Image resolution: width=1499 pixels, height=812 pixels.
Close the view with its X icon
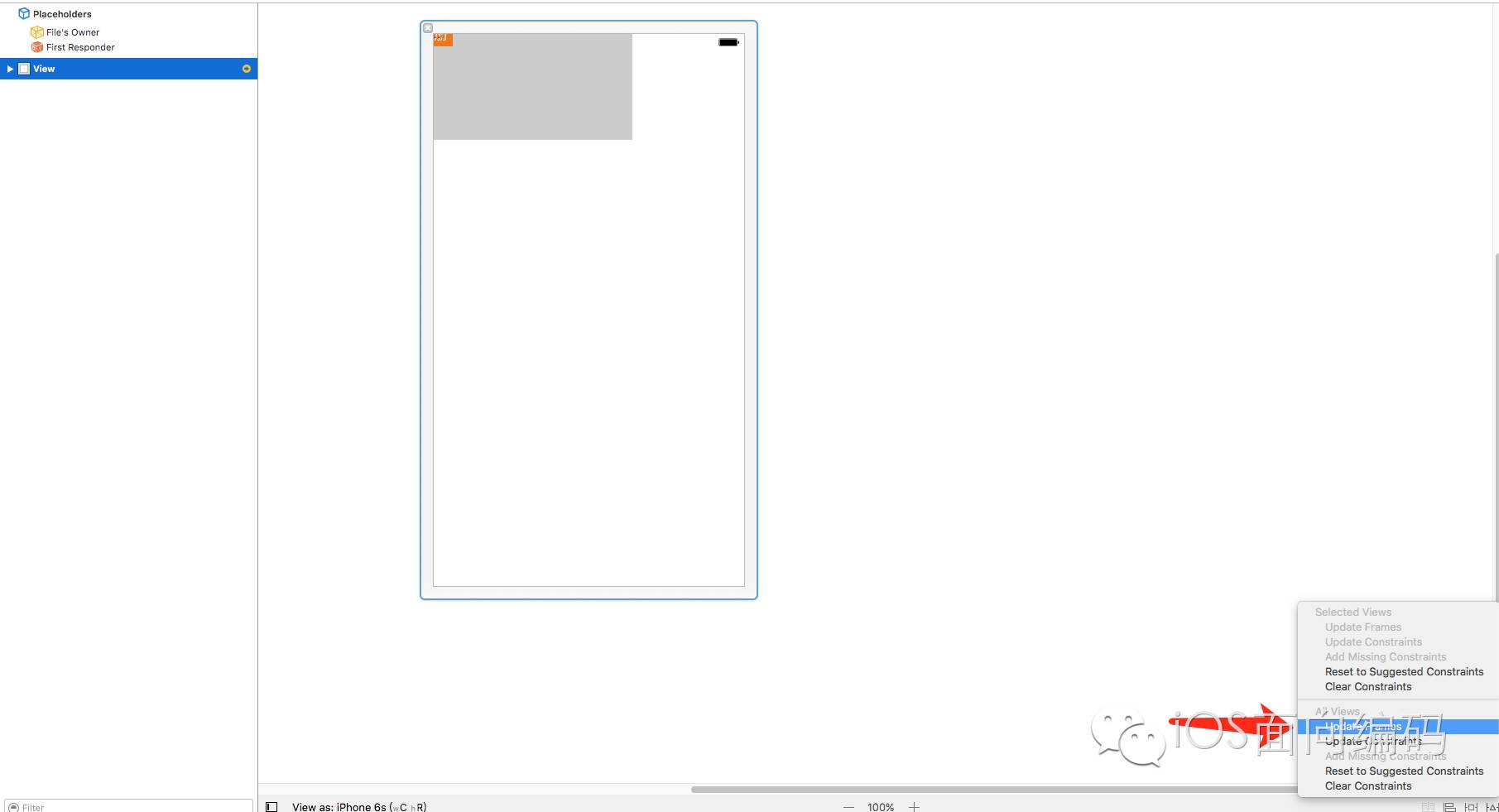click(428, 28)
